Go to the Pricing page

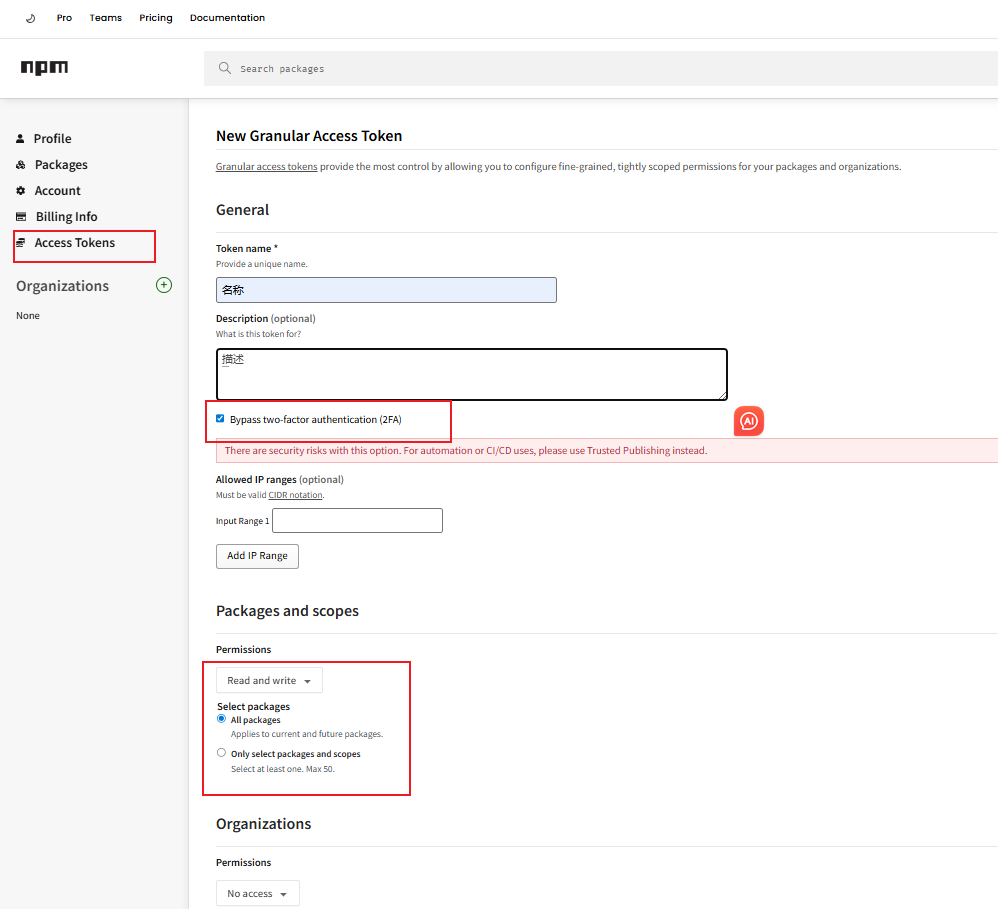pos(156,18)
